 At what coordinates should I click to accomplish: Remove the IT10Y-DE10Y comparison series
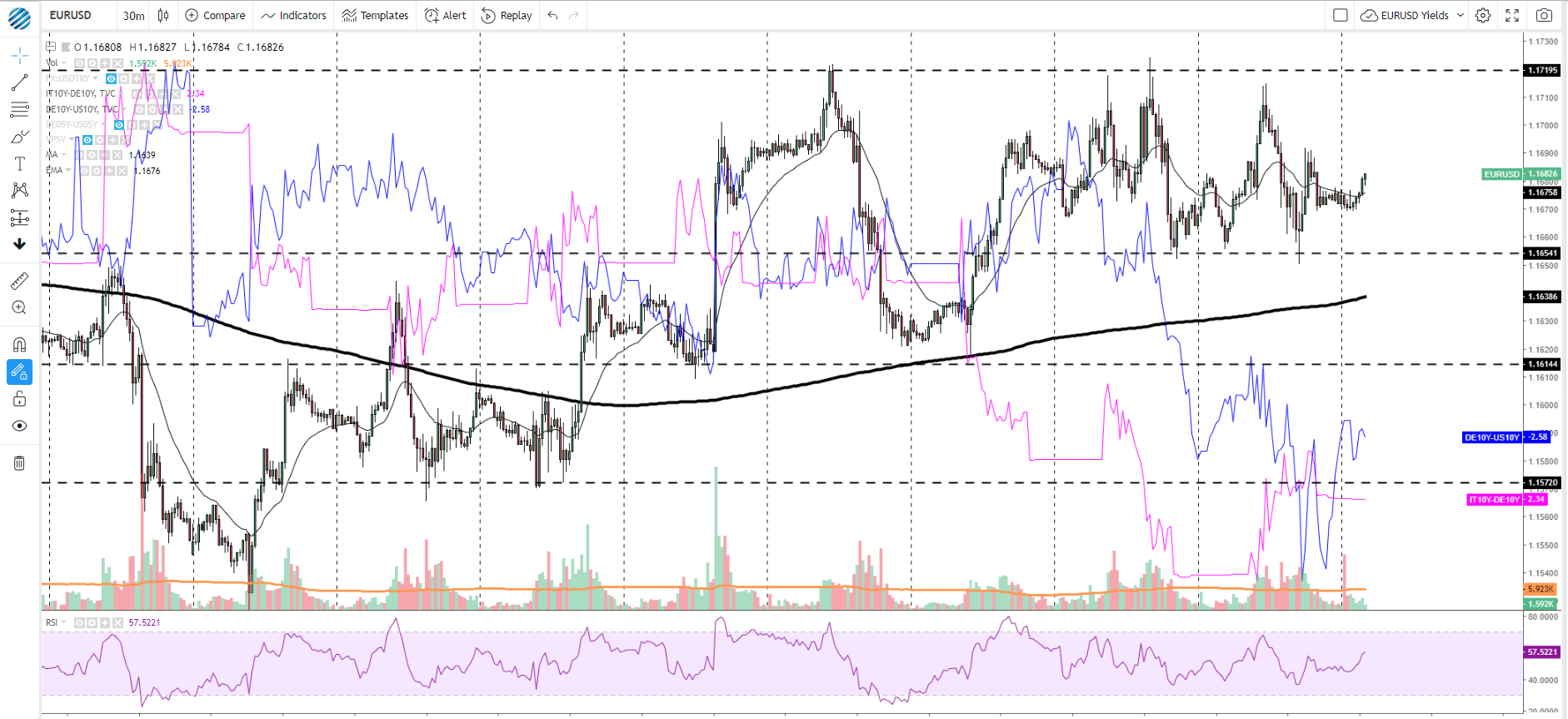175,93
